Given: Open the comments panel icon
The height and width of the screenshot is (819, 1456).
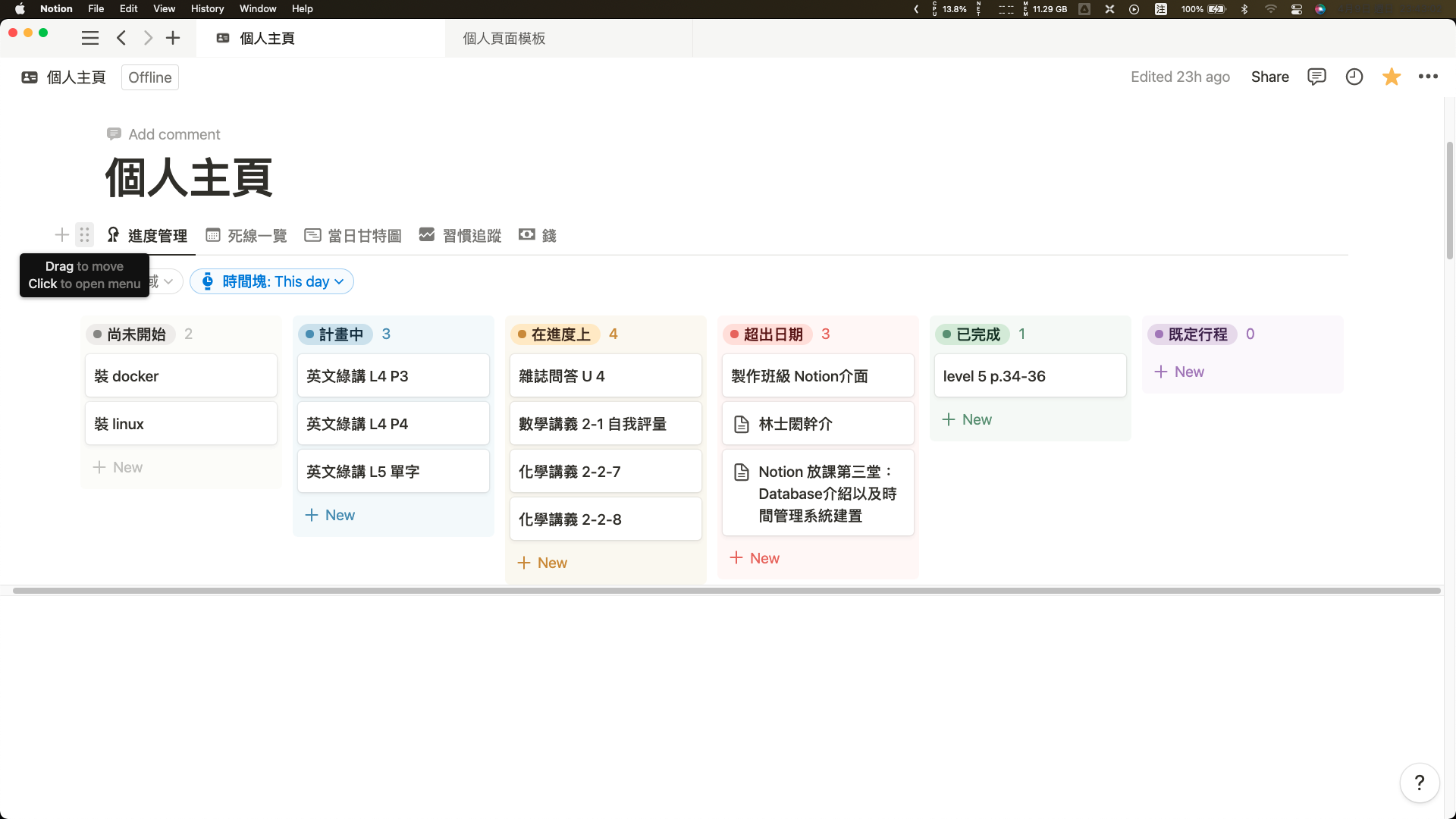Looking at the screenshot, I should coord(1316,77).
